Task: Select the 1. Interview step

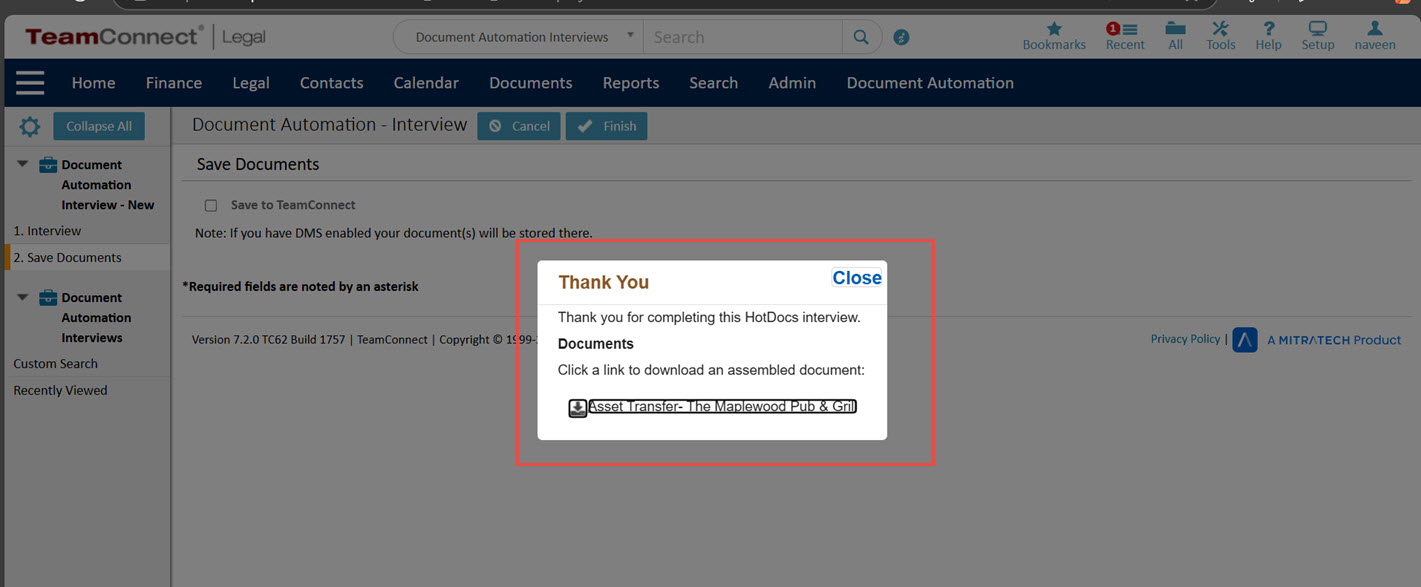Action: pyautogui.click(x=46, y=230)
